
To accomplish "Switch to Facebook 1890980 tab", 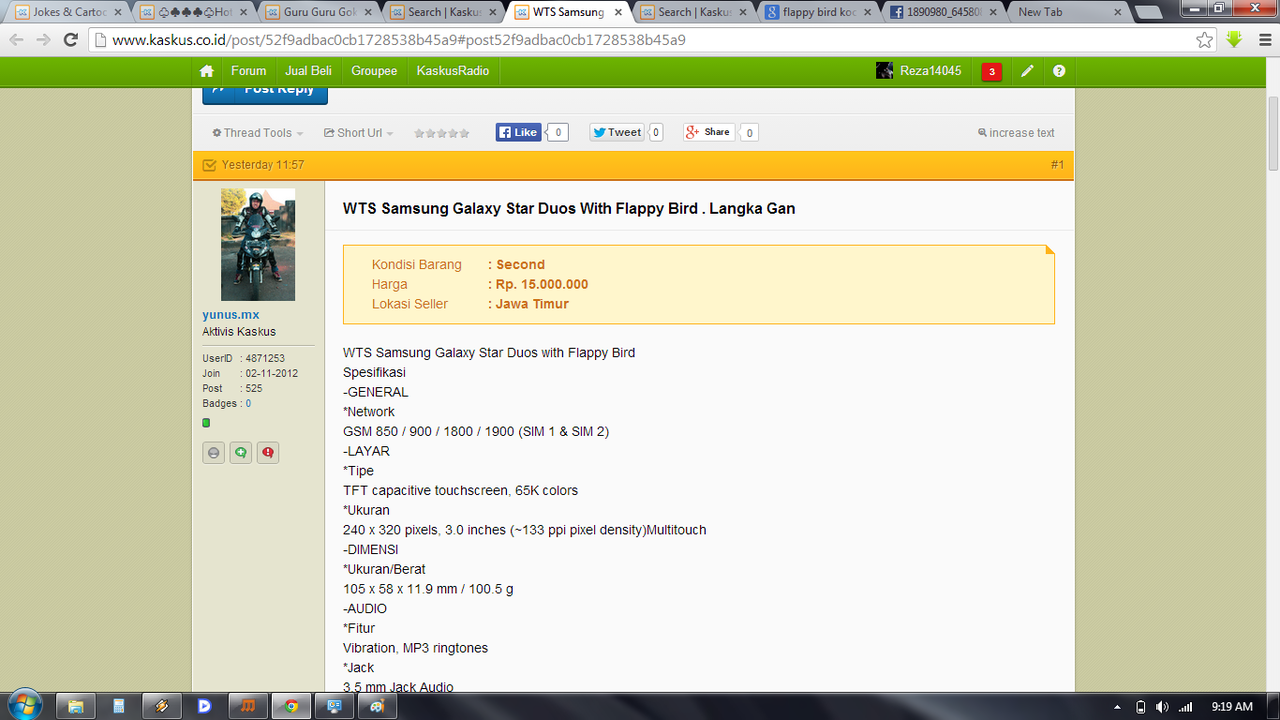I will tap(943, 12).
